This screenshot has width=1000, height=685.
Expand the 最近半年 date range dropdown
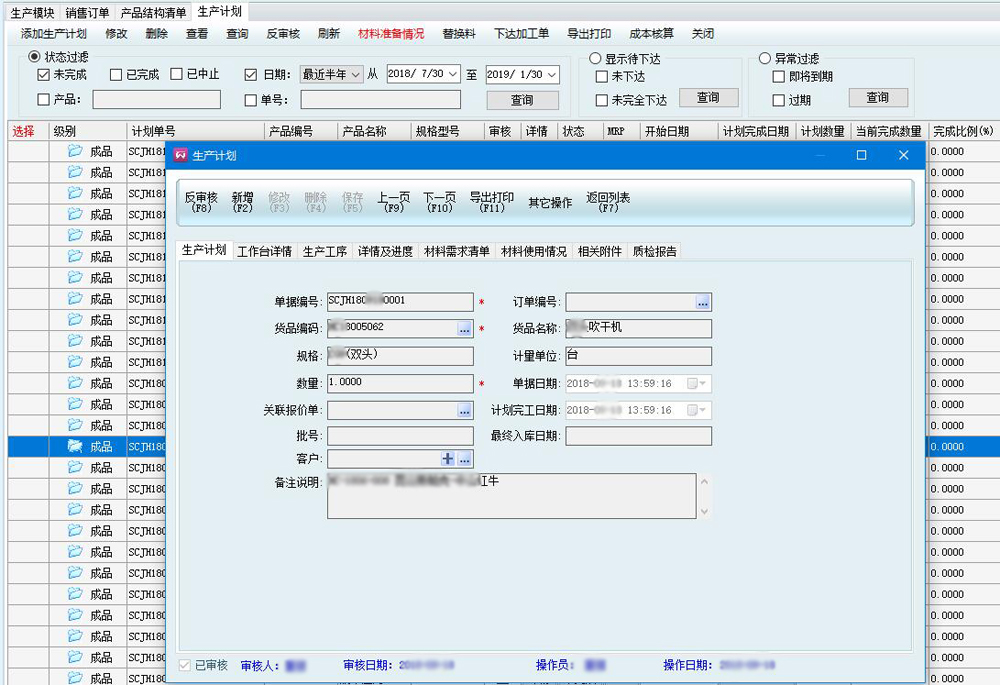click(356, 74)
